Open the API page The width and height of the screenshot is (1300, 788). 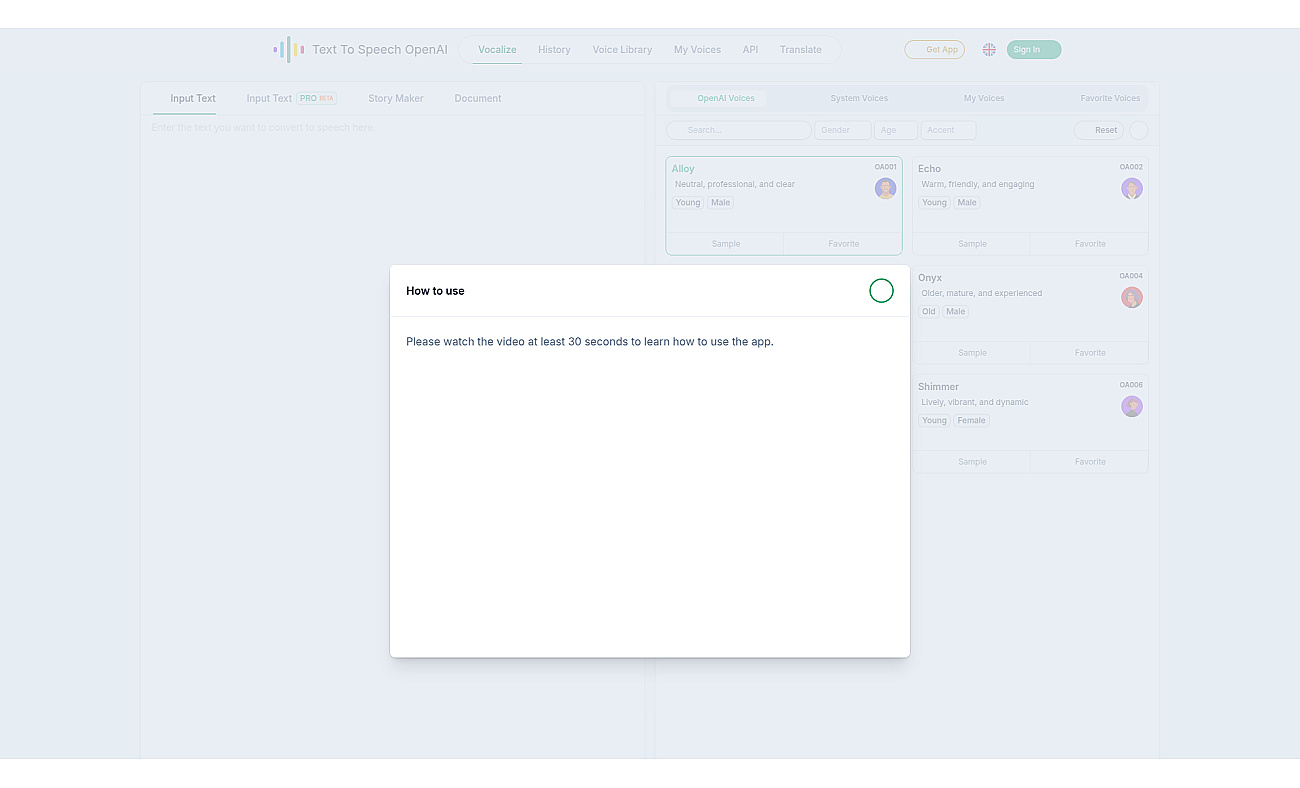click(x=750, y=50)
